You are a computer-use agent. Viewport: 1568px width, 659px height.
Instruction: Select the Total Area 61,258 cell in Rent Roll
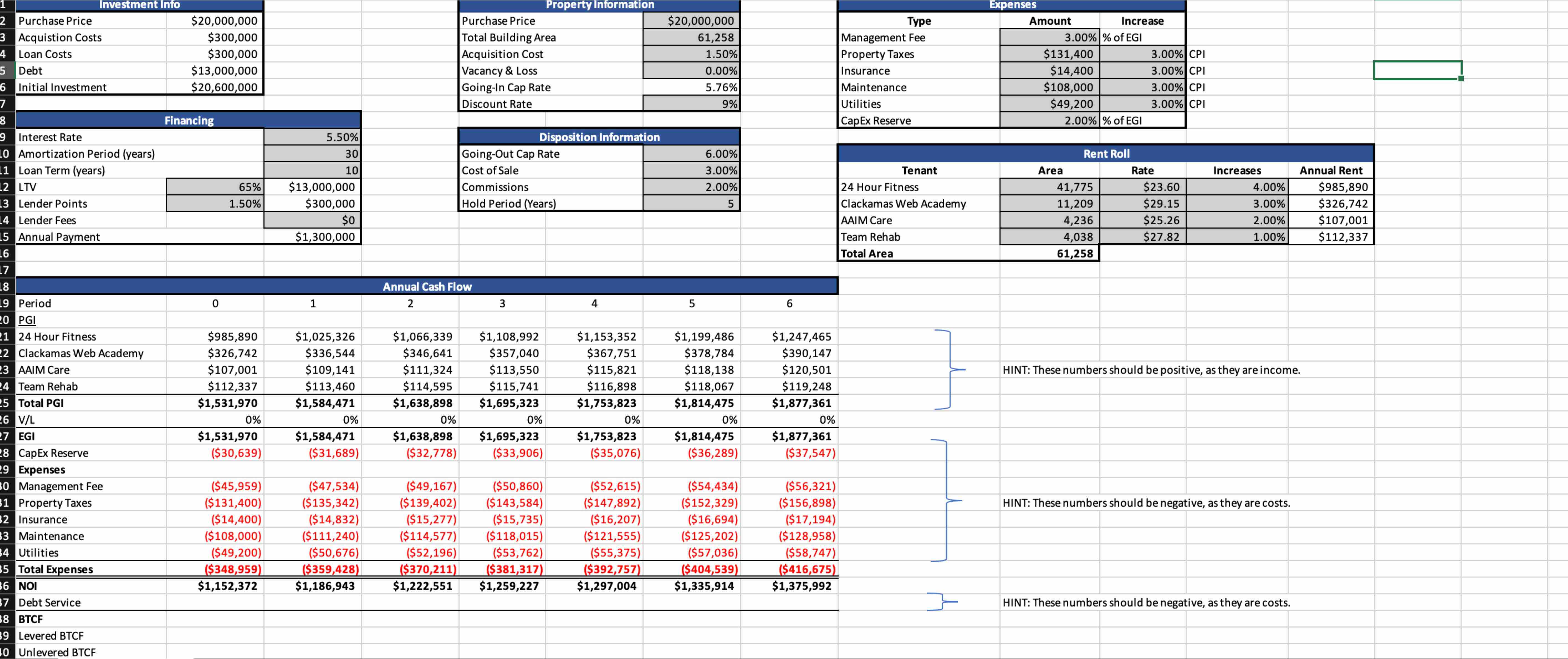1049,254
